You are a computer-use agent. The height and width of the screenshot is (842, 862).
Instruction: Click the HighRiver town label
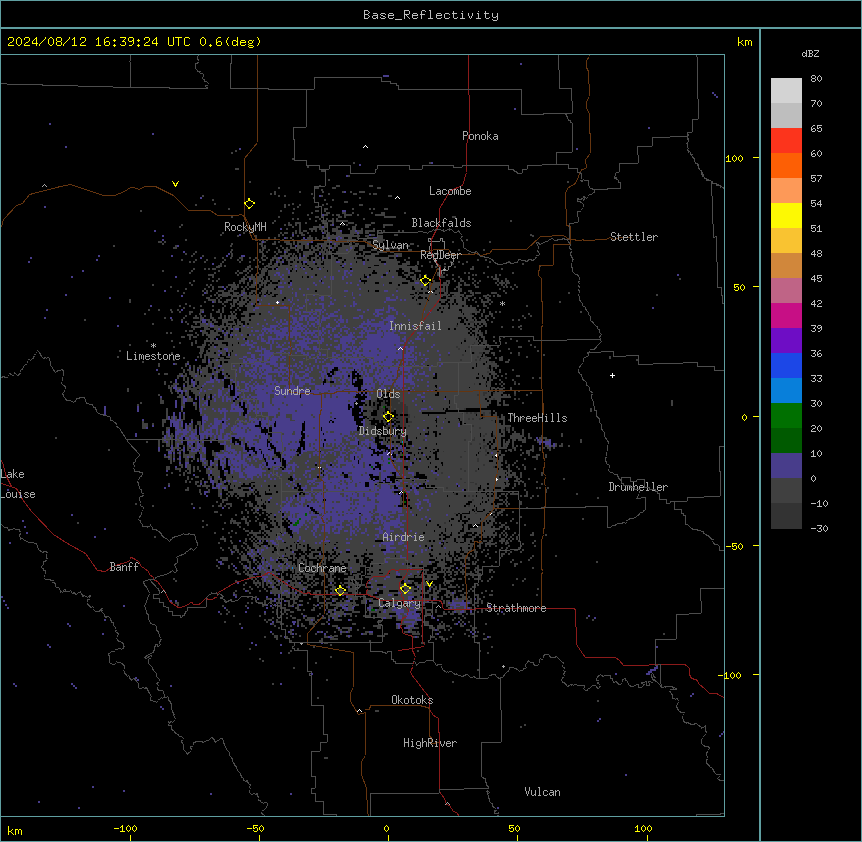coord(430,743)
